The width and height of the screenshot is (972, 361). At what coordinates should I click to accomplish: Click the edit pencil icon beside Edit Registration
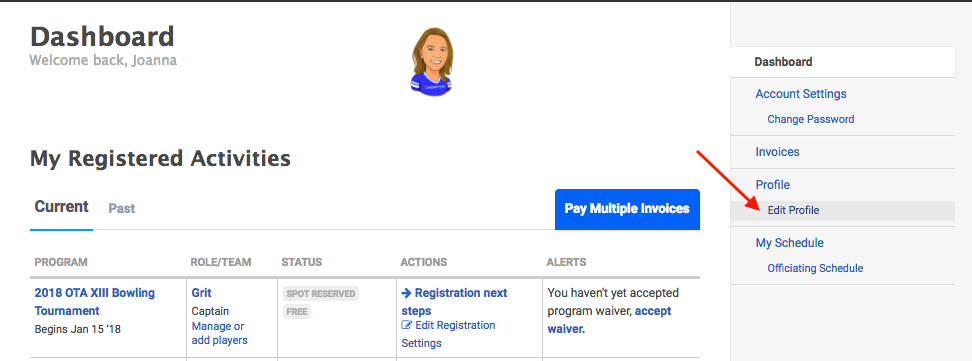point(407,325)
